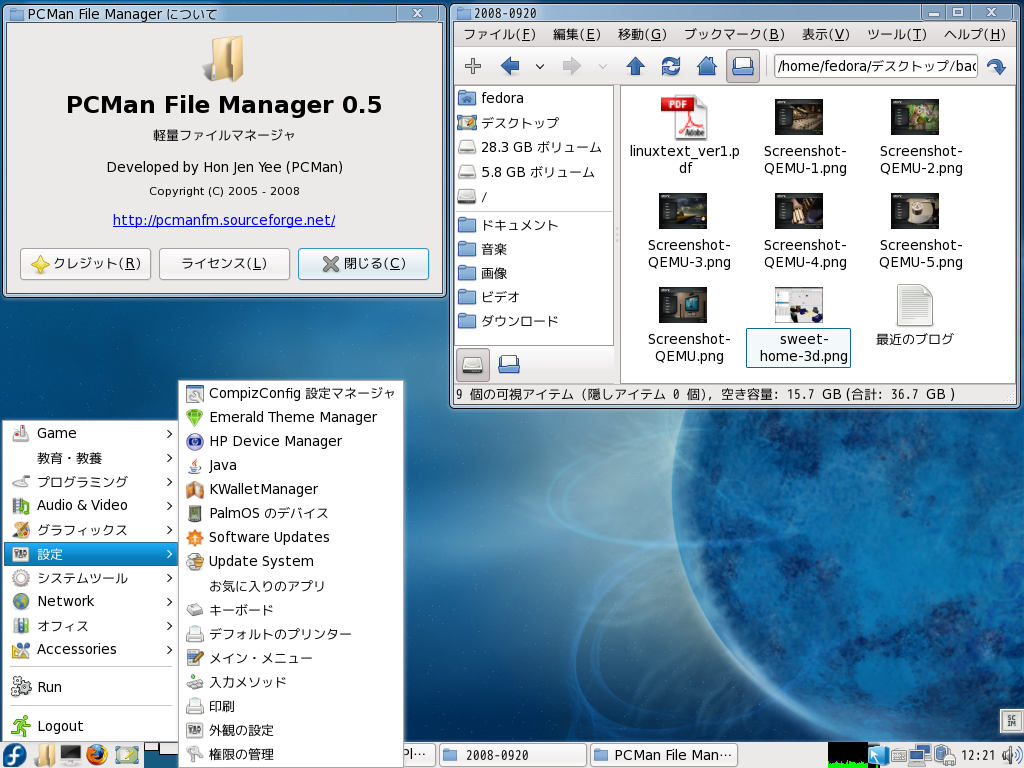The height and width of the screenshot is (768, 1024).
Task: Expand the Audio & Video submenu
Action: pyautogui.click(x=91, y=505)
